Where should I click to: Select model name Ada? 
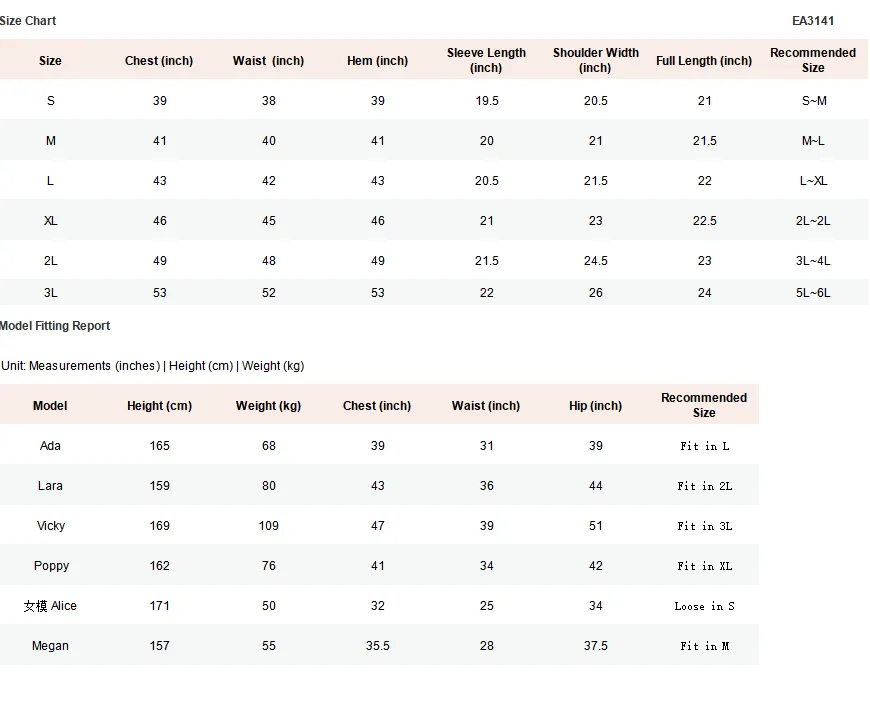pos(50,446)
